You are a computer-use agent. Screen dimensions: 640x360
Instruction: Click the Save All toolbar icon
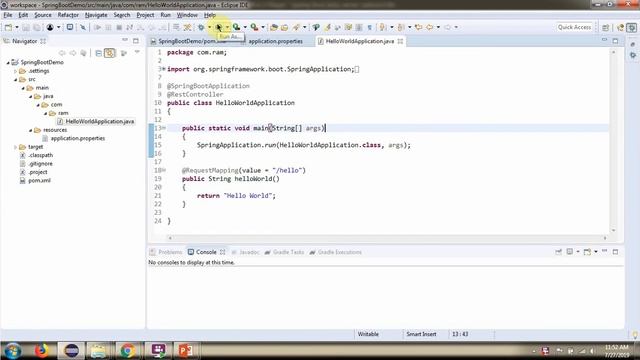tap(37, 27)
